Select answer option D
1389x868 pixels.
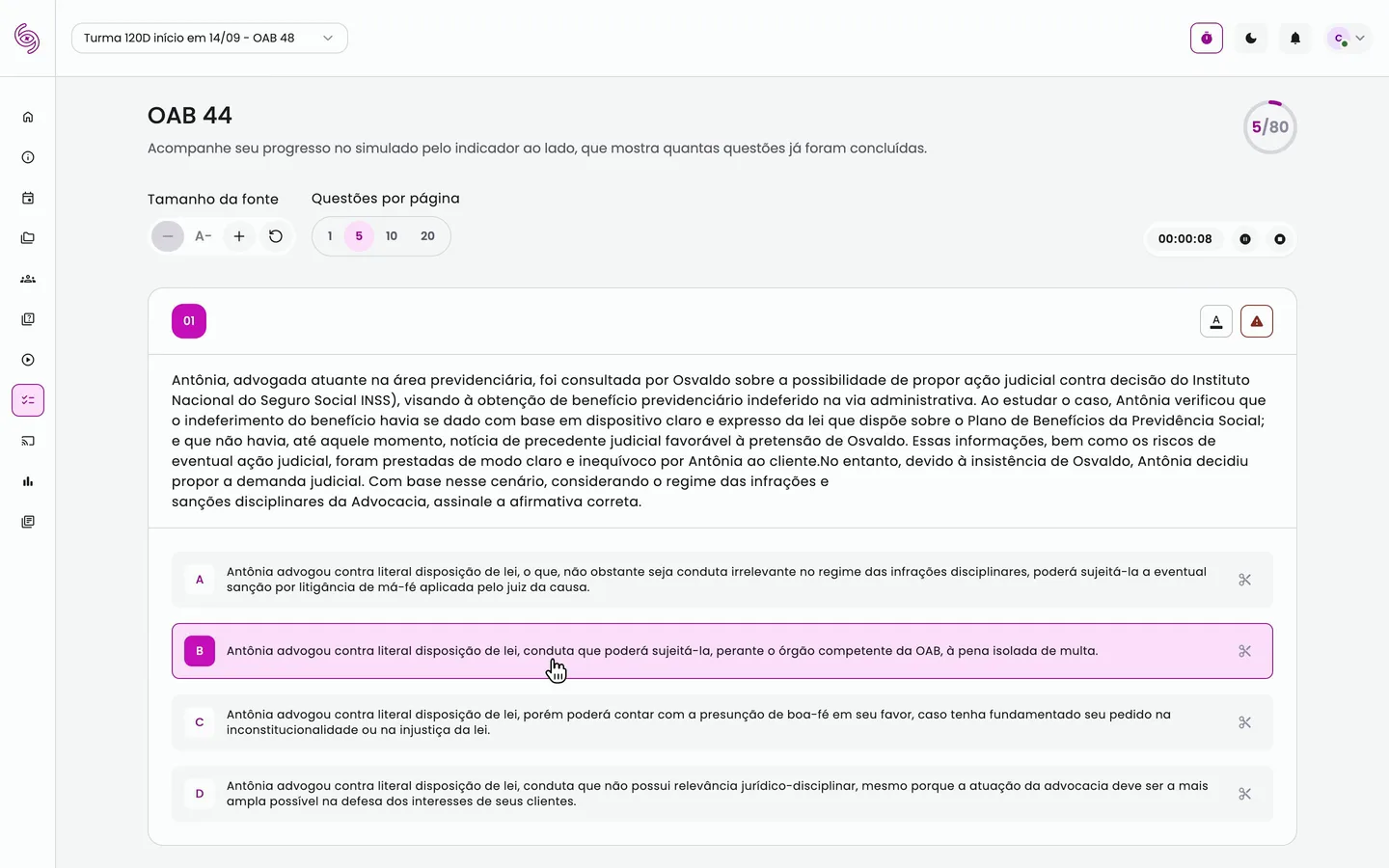point(722,794)
